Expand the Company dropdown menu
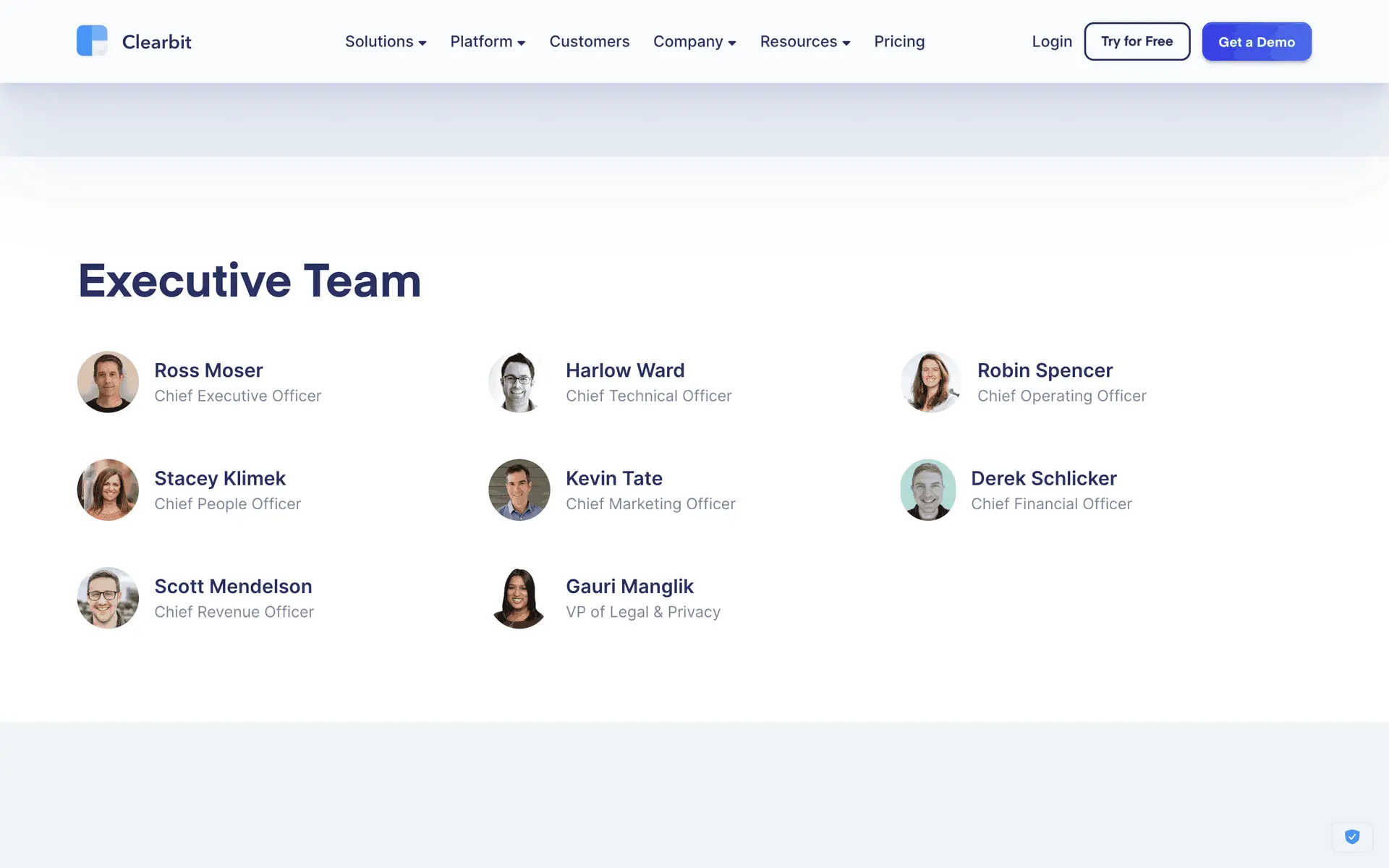Image resolution: width=1389 pixels, height=868 pixels. (x=694, y=42)
